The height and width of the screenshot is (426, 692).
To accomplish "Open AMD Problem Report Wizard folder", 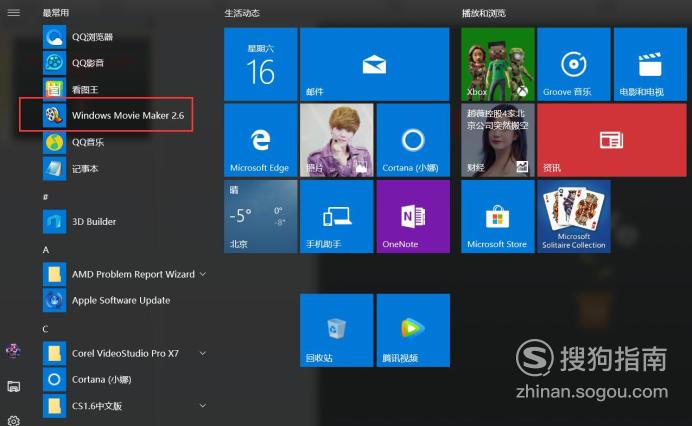I will (x=119, y=274).
